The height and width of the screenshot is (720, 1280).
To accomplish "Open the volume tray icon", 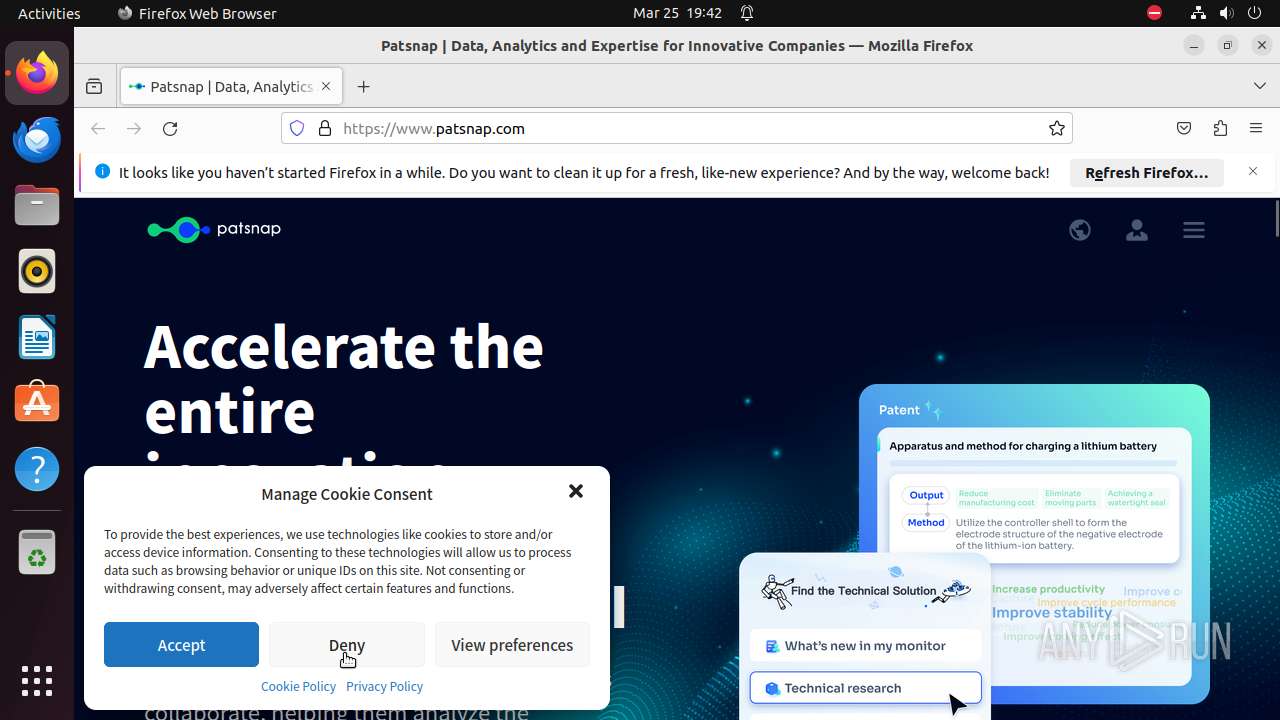I will pos(1227,13).
